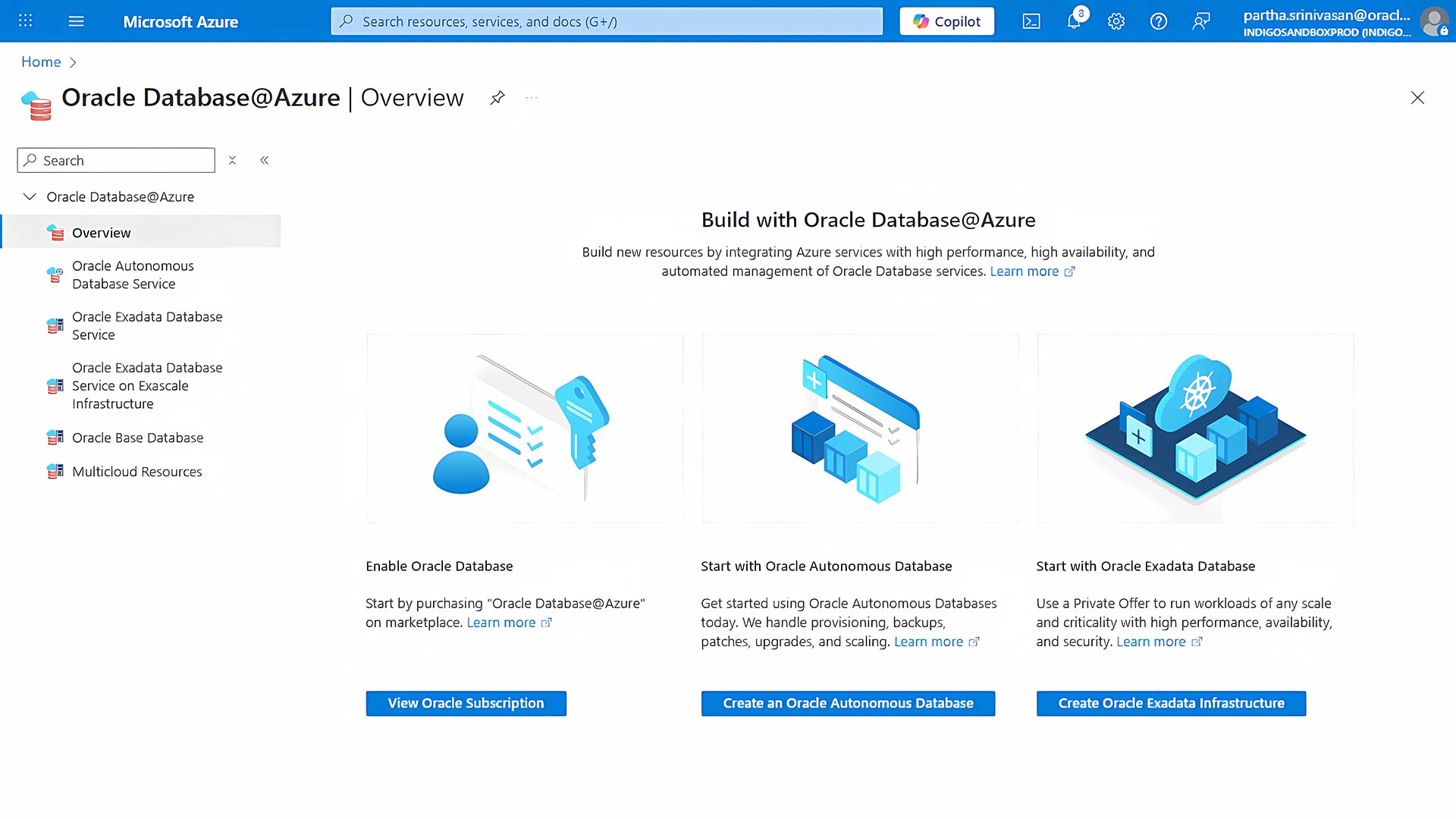
Task: Open portal settings with the gear icon
Action: pyautogui.click(x=1116, y=21)
